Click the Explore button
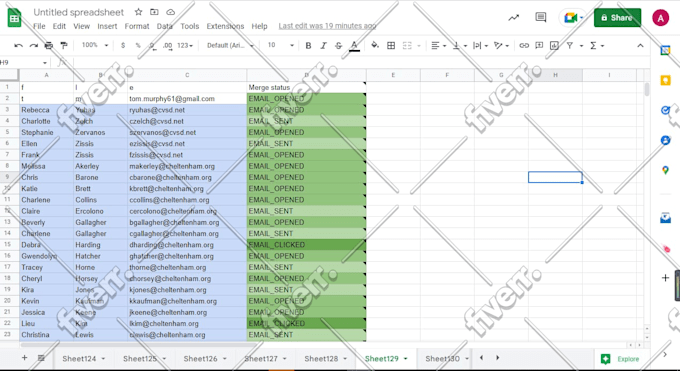The width and height of the screenshot is (680, 371). tap(620, 359)
